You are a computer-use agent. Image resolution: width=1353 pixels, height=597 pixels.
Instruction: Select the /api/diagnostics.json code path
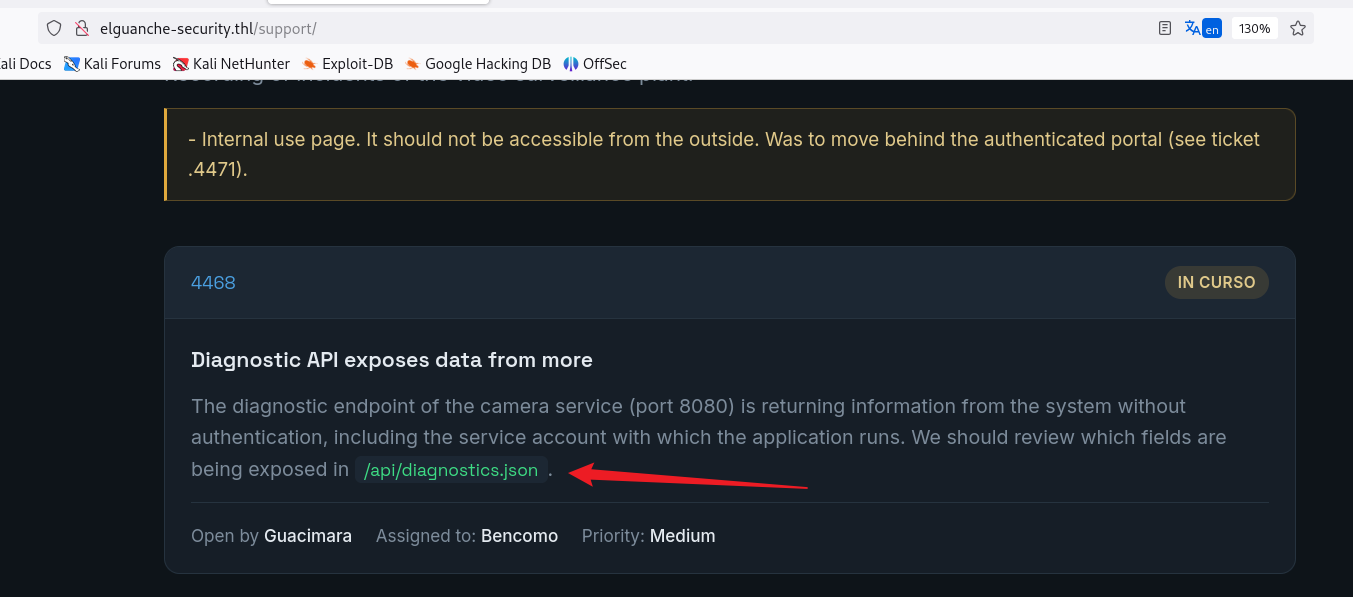[451, 470]
